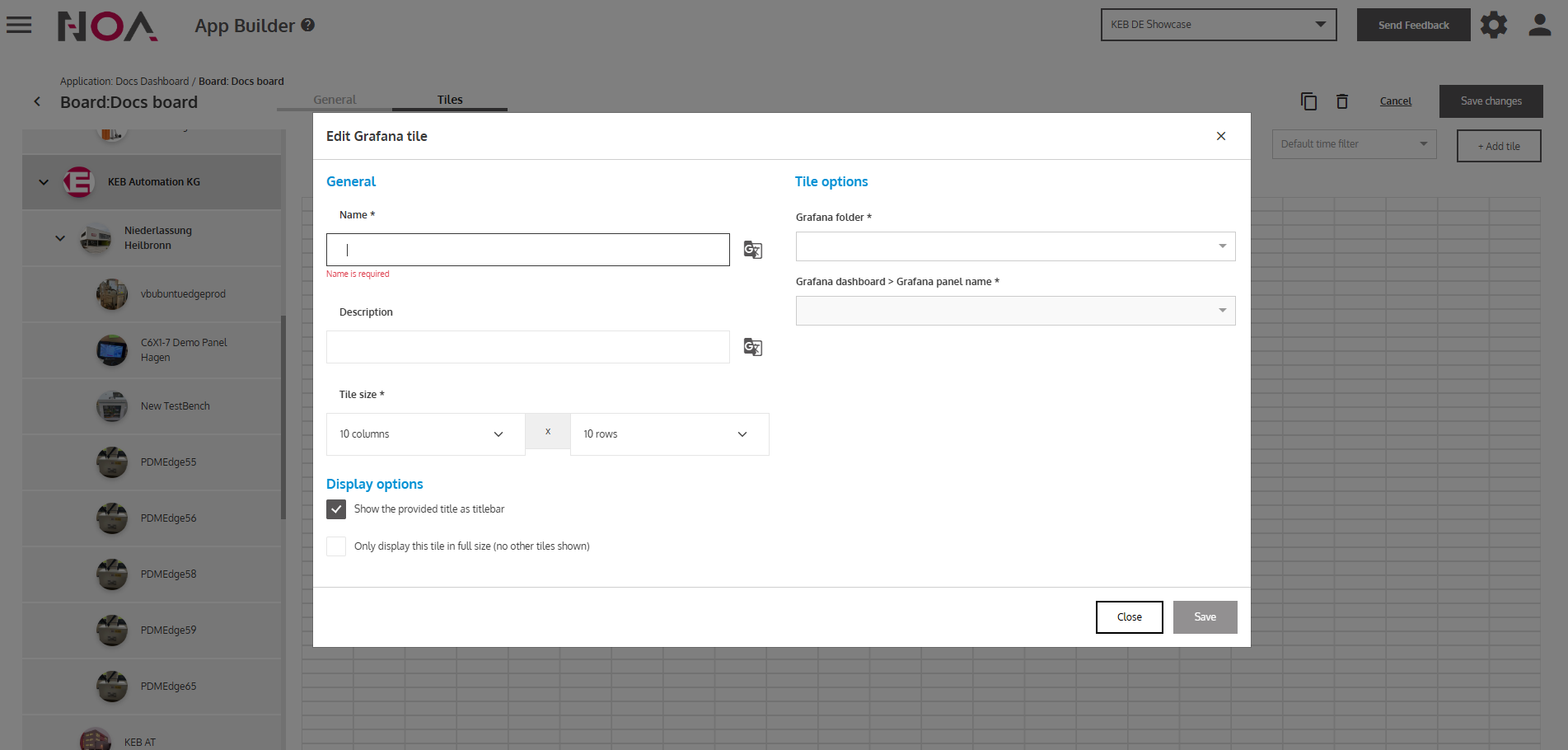Image resolution: width=1568 pixels, height=750 pixels.
Task: Open the Grafana folder dropdown
Action: [1015, 246]
